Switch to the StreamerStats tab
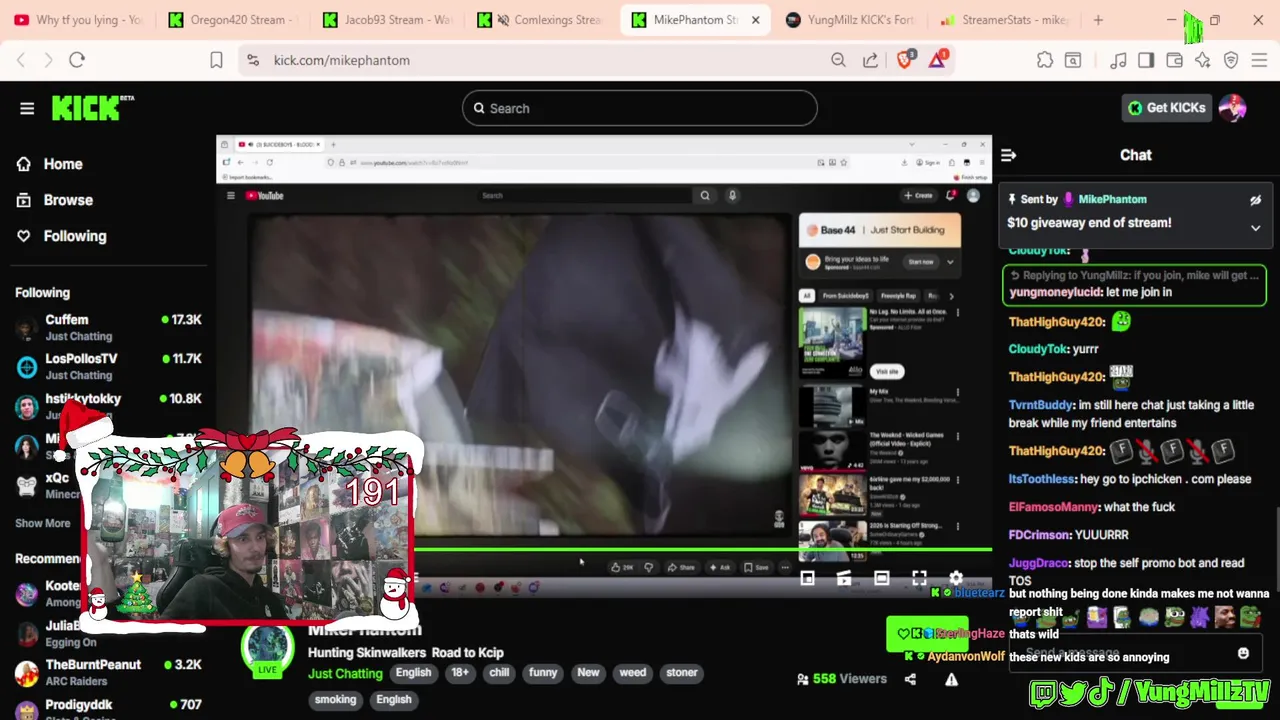The height and width of the screenshot is (720, 1280). click(x=1004, y=20)
